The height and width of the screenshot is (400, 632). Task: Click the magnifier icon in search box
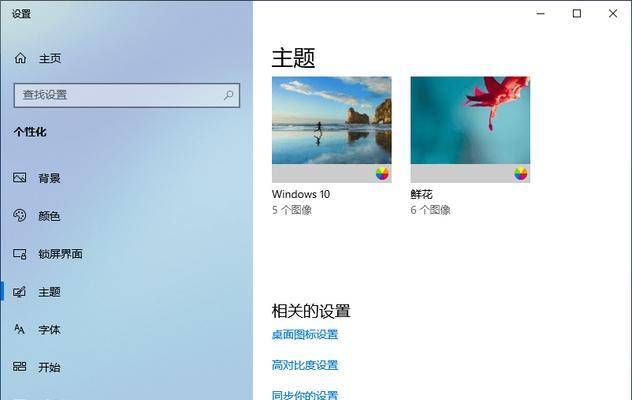(229, 95)
